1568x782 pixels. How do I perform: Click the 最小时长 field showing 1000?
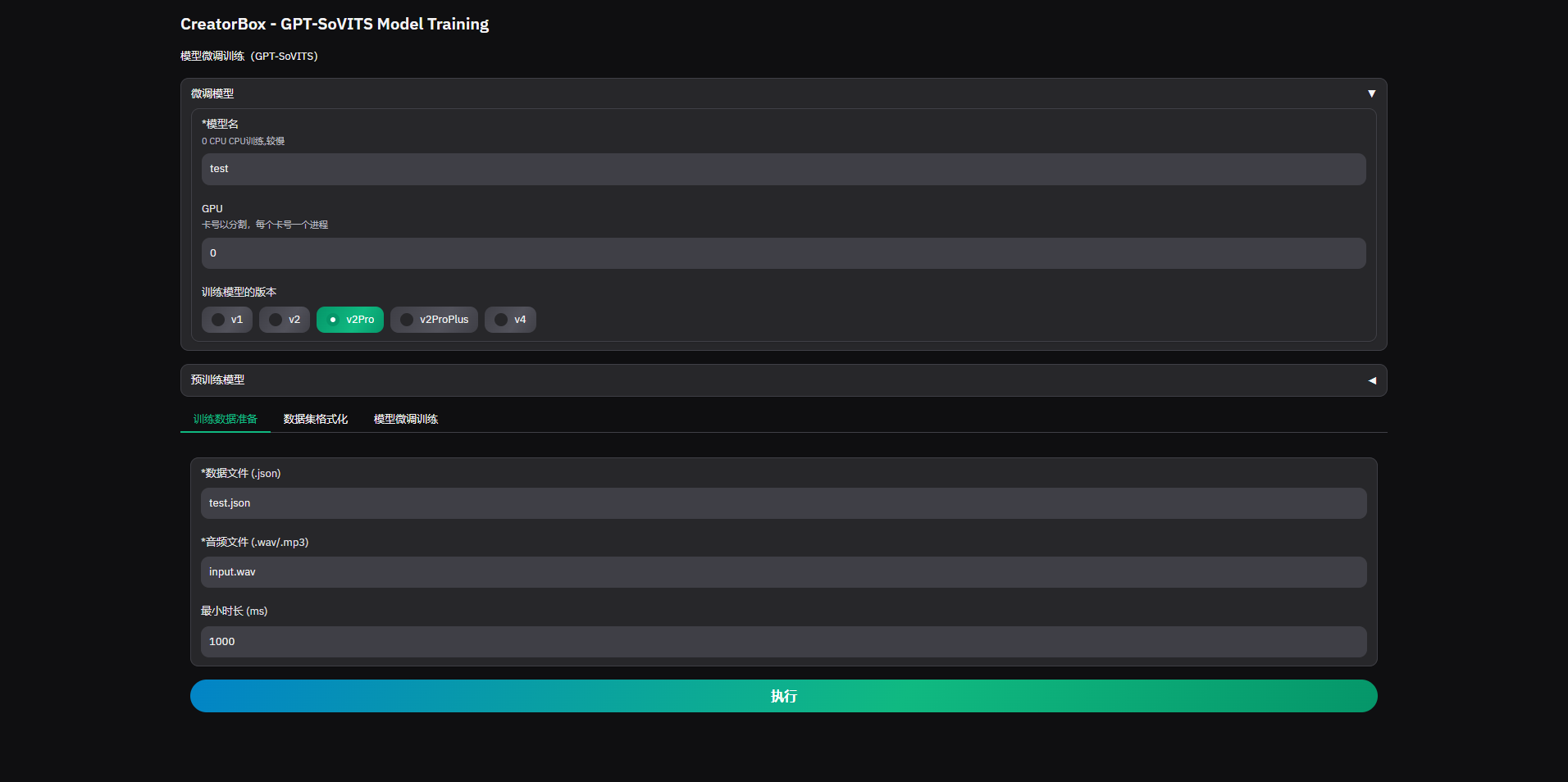784,642
